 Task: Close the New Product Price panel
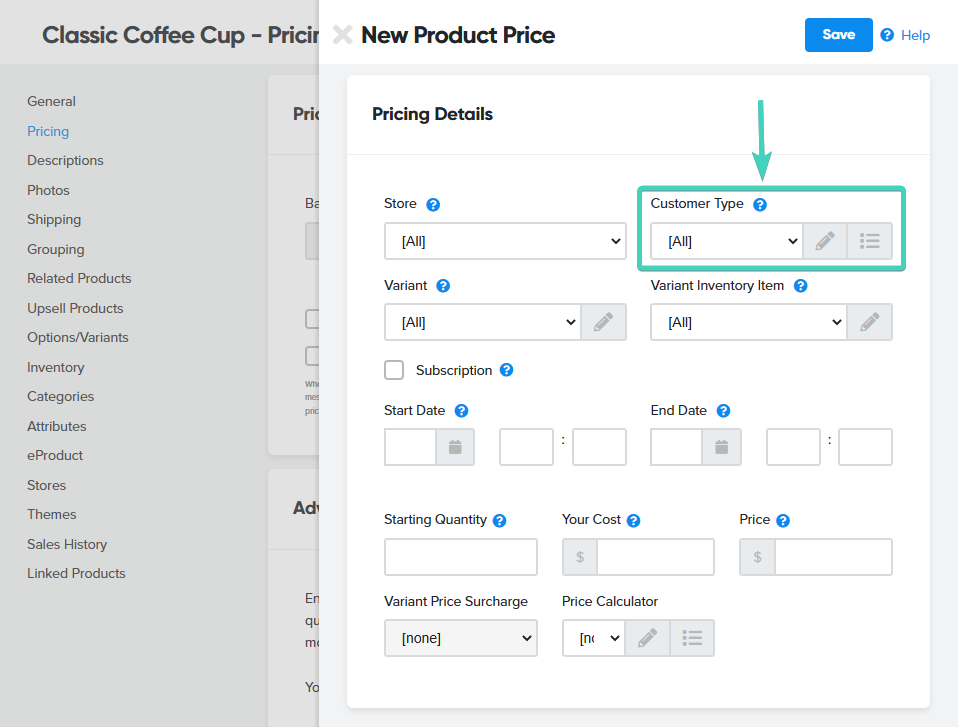[x=342, y=35]
